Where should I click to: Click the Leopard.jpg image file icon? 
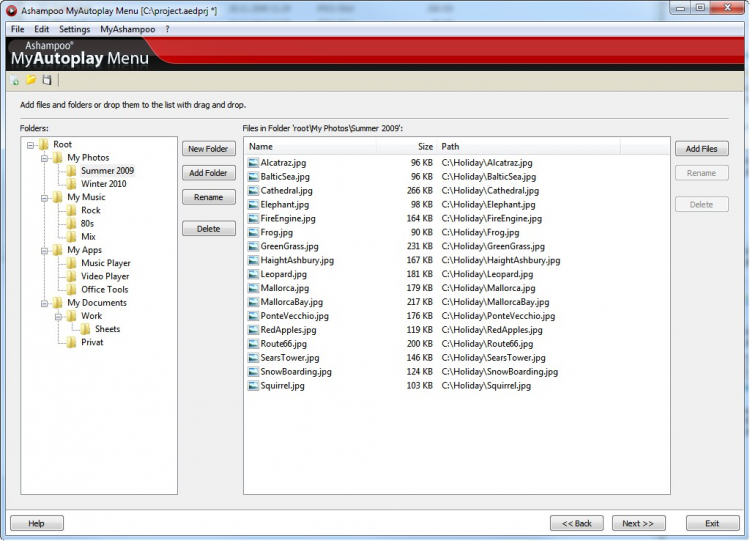[253, 274]
